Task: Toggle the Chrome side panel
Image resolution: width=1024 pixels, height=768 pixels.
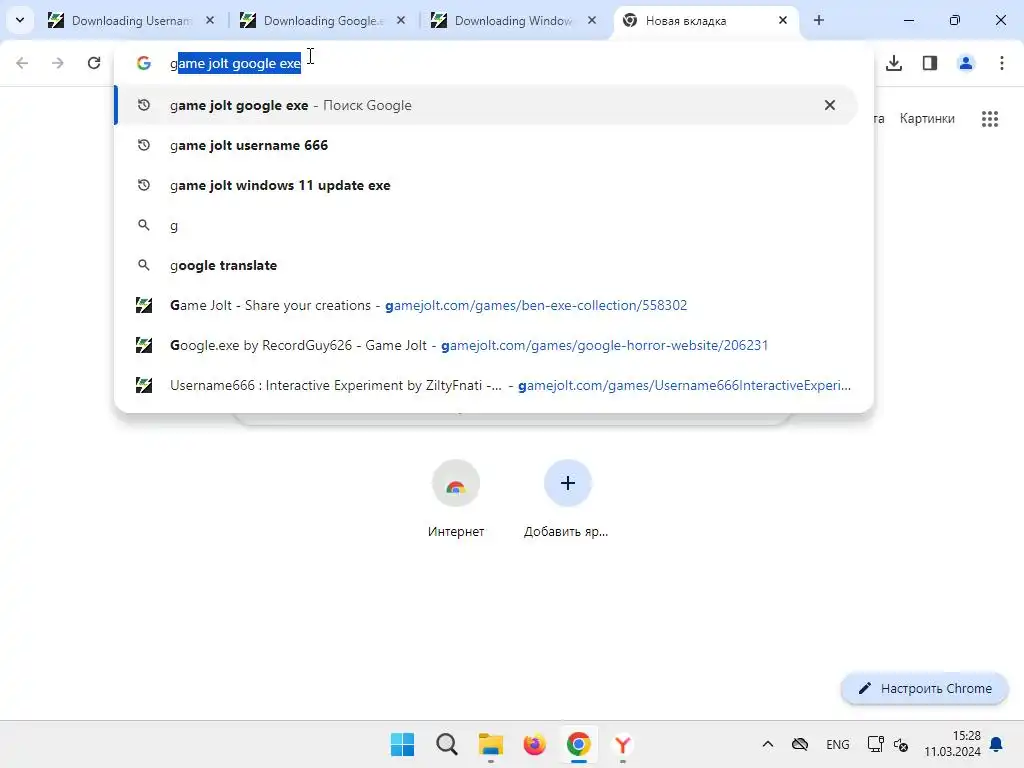Action: coord(930,63)
